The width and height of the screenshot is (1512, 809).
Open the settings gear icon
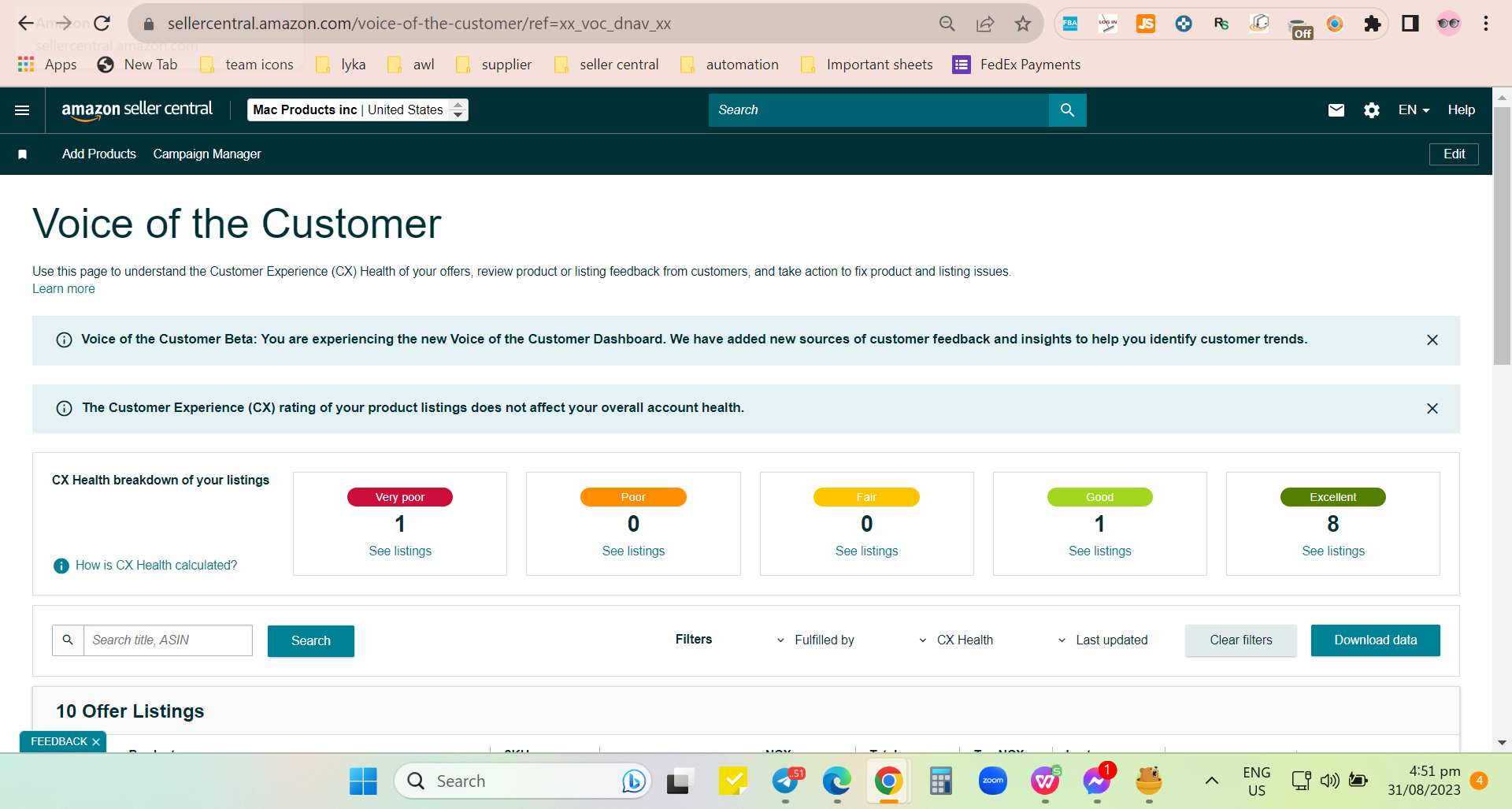pos(1372,110)
